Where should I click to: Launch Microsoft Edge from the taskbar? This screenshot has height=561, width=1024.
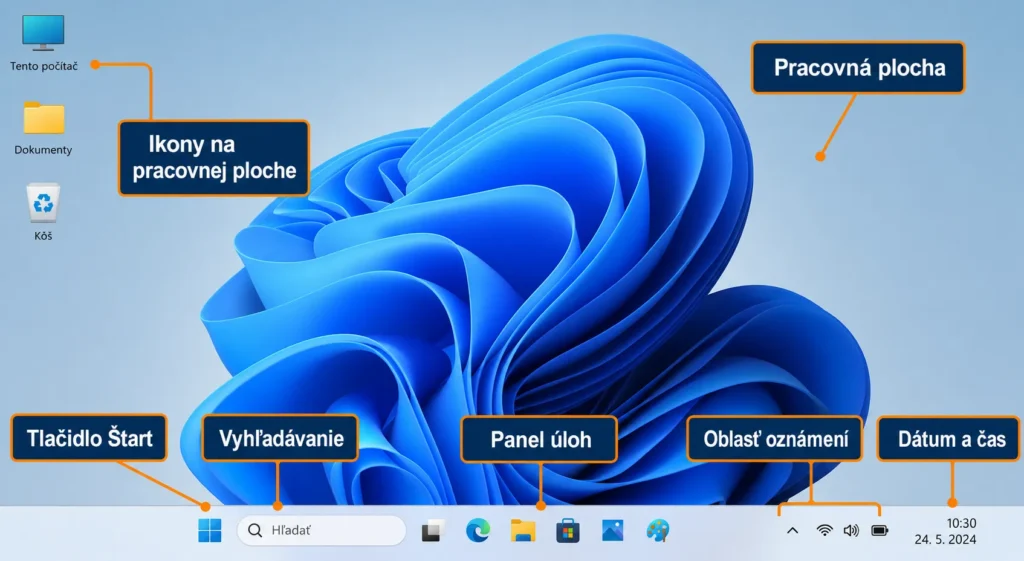coord(478,530)
